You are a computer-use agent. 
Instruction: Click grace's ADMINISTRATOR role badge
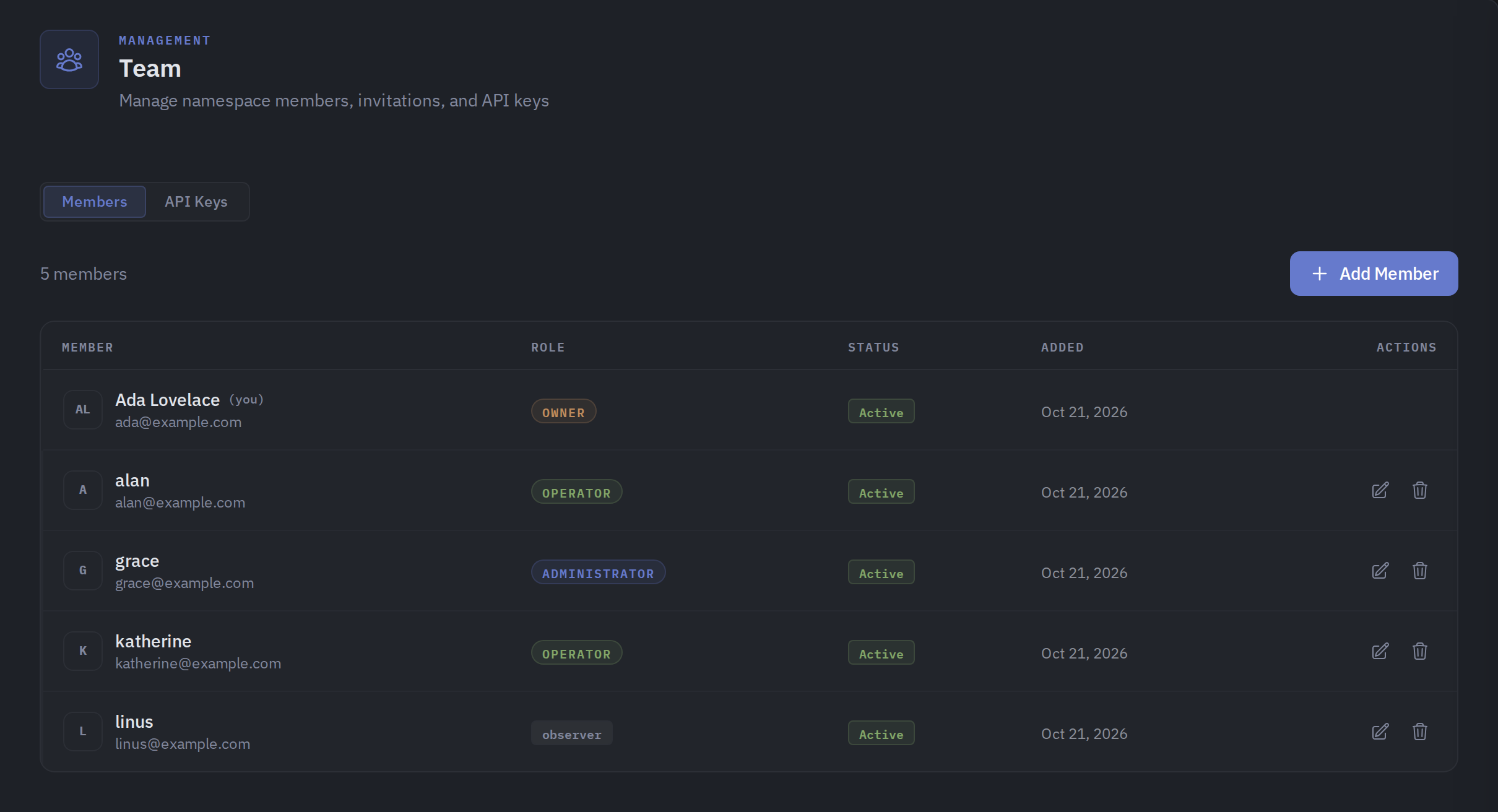pyautogui.click(x=599, y=572)
